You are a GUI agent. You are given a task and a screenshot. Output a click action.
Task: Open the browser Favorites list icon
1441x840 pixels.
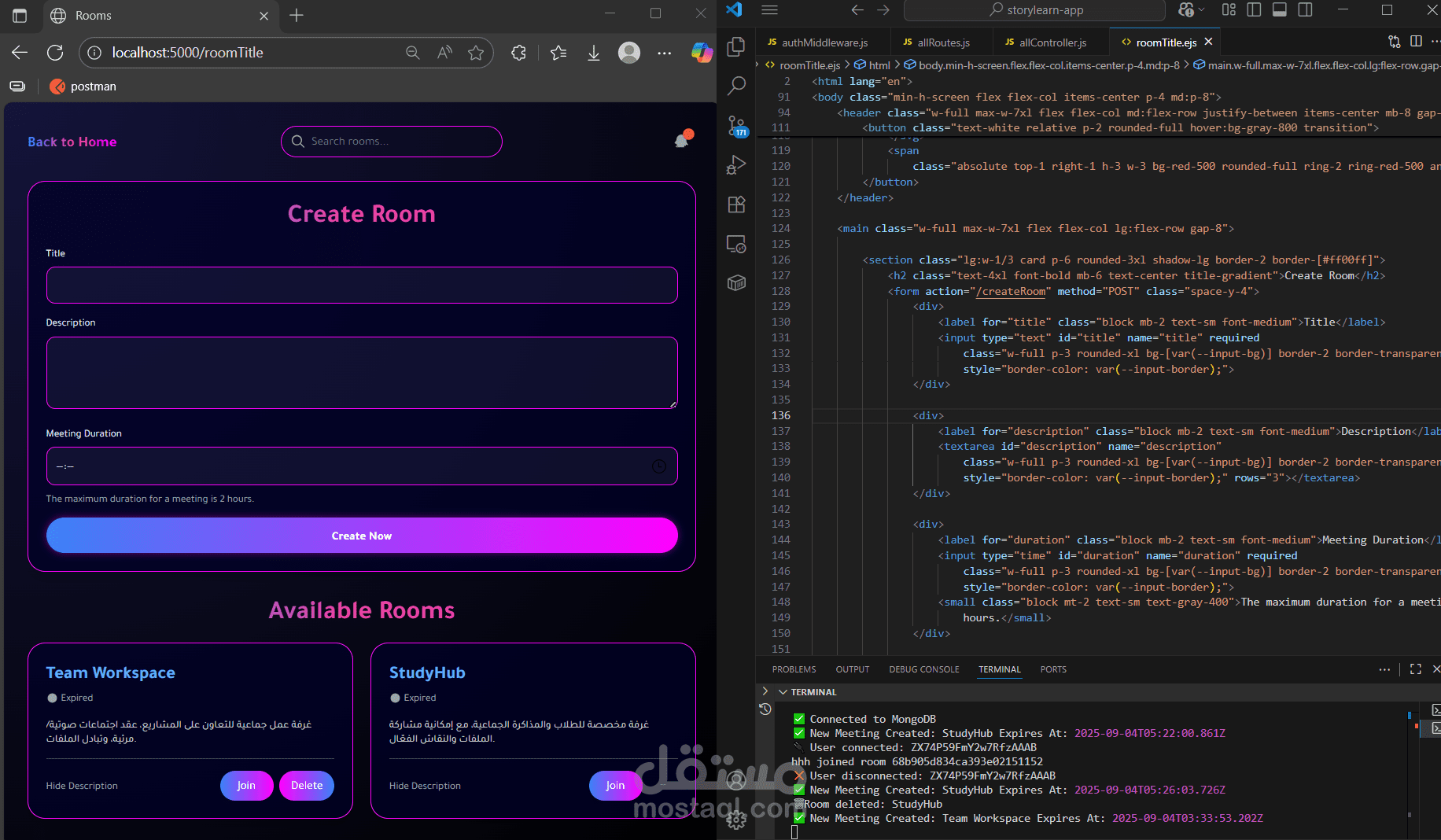pos(558,53)
